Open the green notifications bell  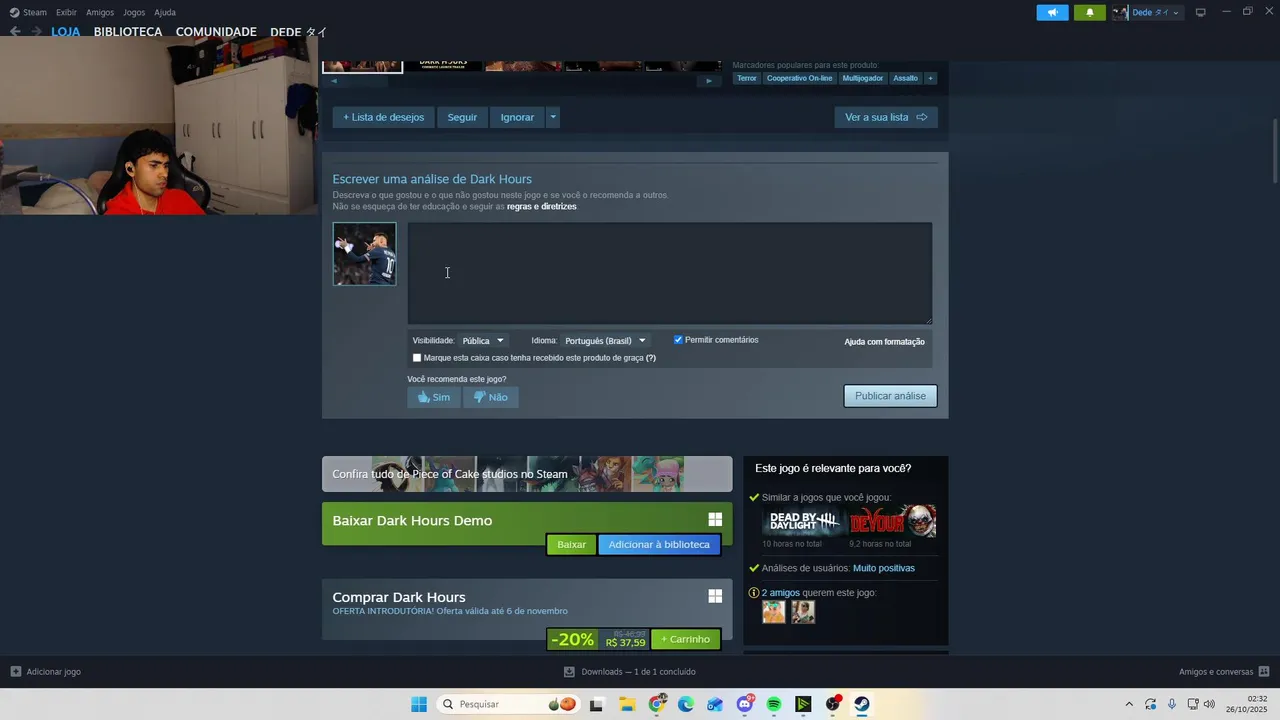tap(1090, 12)
